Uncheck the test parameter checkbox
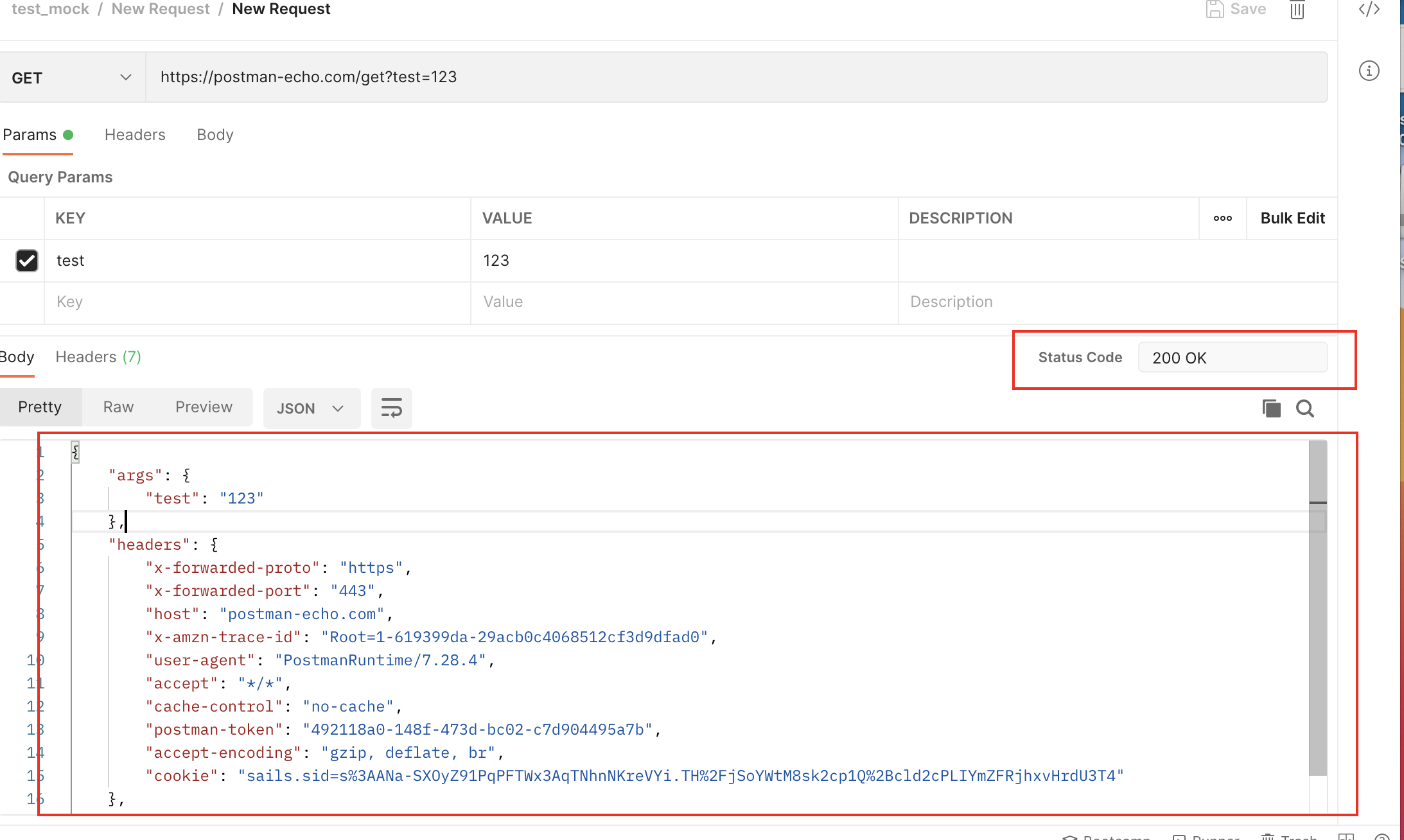The width and height of the screenshot is (1404, 840). tap(27, 261)
